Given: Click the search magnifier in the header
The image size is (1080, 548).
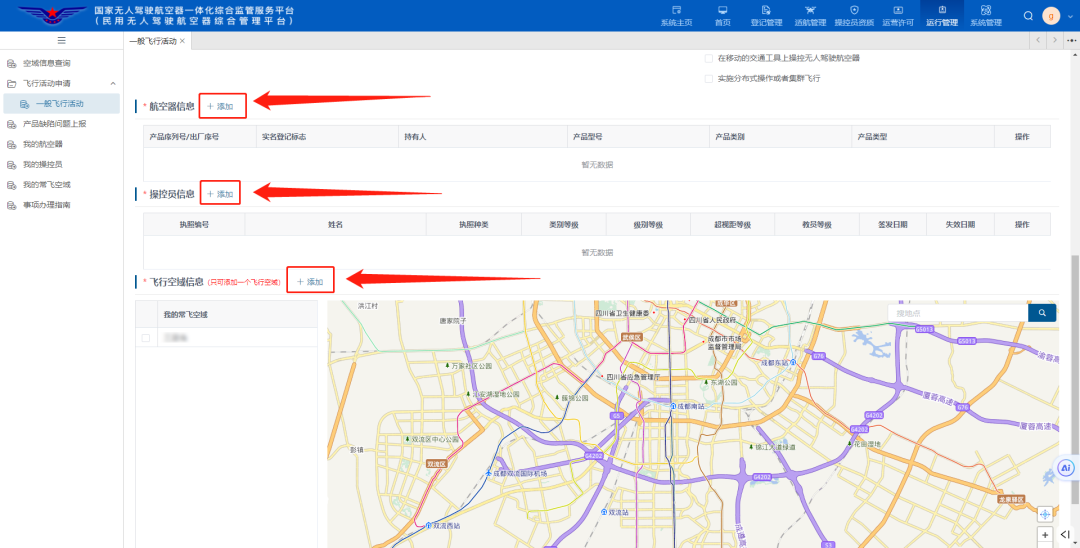Looking at the screenshot, I should (1028, 15).
